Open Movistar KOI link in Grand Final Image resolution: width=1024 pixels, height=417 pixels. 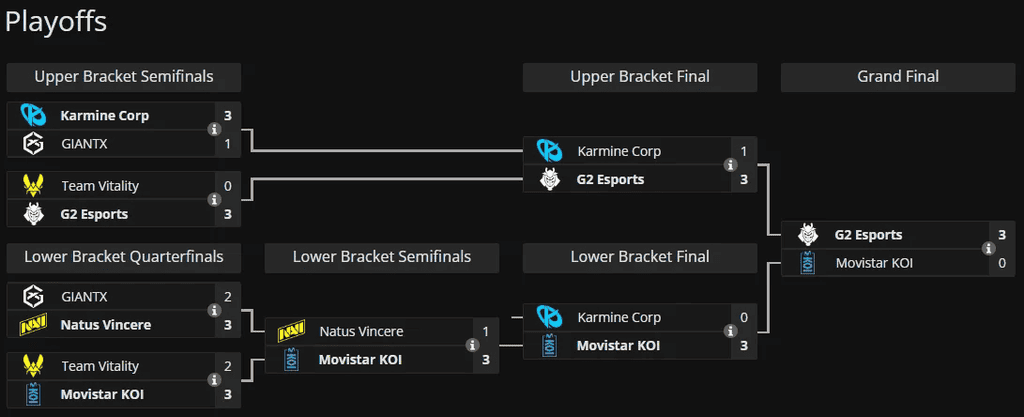[x=874, y=264]
